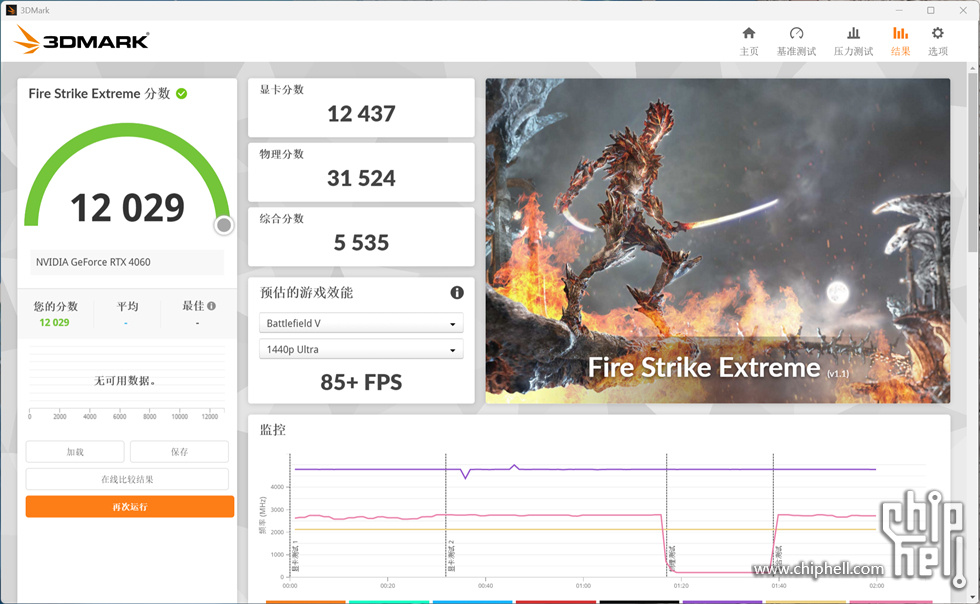980x604 pixels.
Task: Click the NVIDIA GeForce RTX 4060 label
Action: [x=93, y=262]
